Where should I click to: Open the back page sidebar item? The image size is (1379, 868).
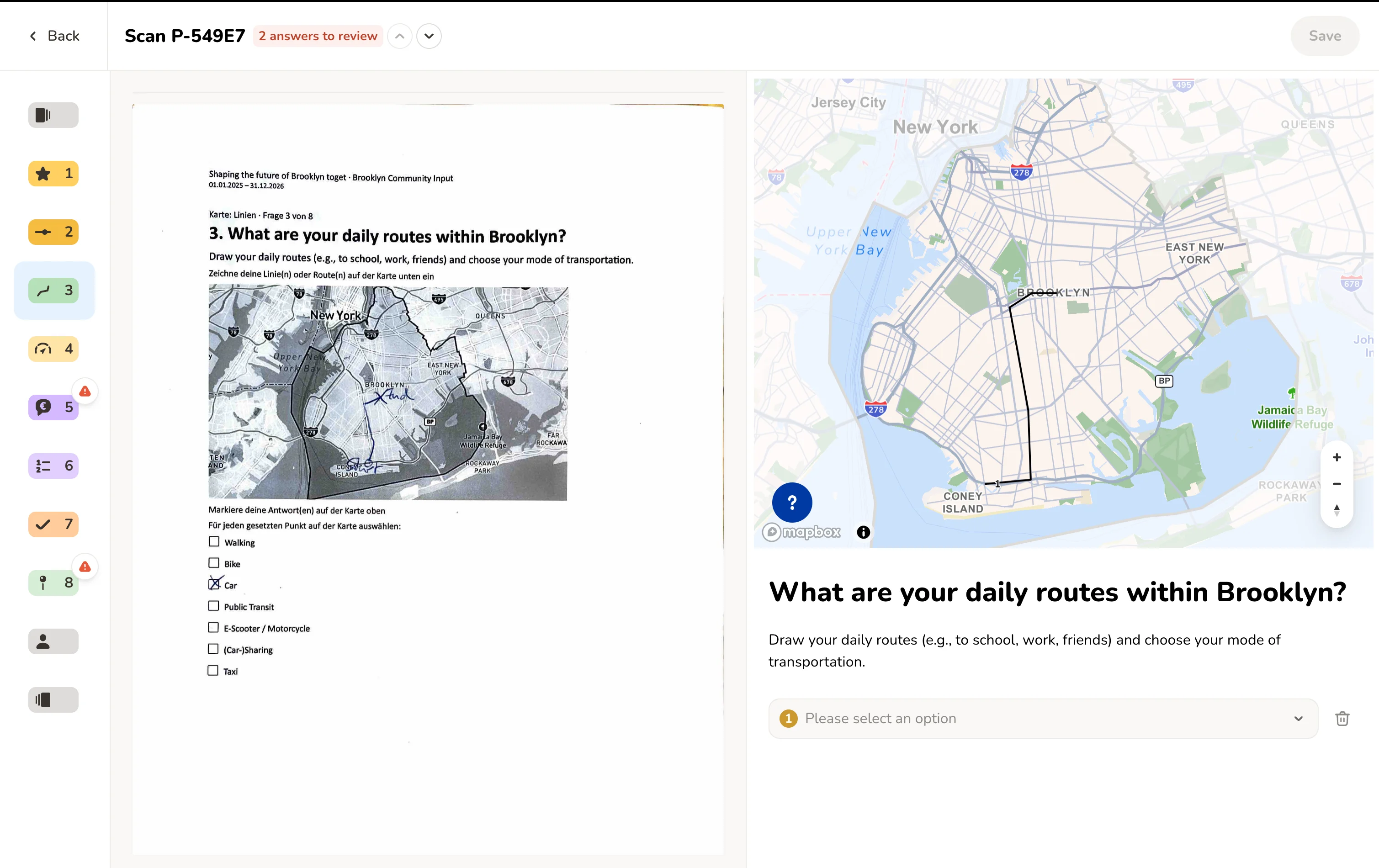[x=53, y=700]
